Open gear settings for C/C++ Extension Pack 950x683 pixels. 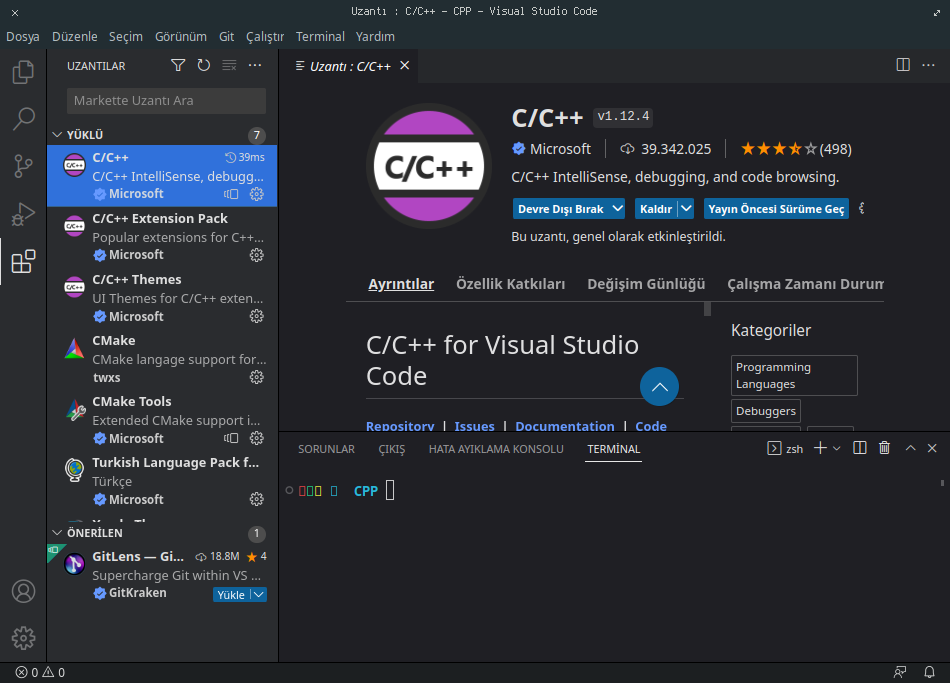tap(257, 255)
